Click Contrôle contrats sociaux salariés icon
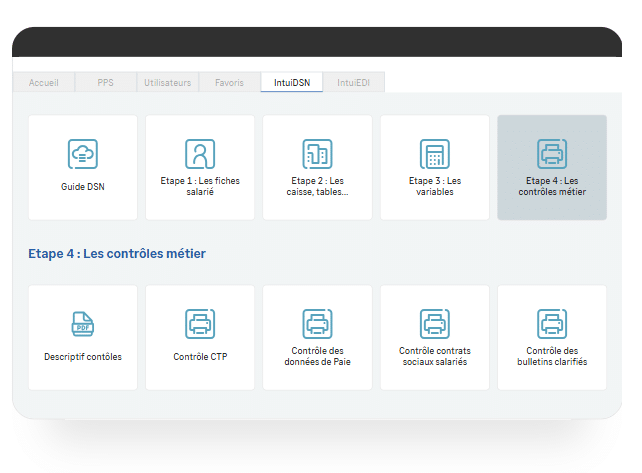Screen dimensions: 642x473 (435, 324)
